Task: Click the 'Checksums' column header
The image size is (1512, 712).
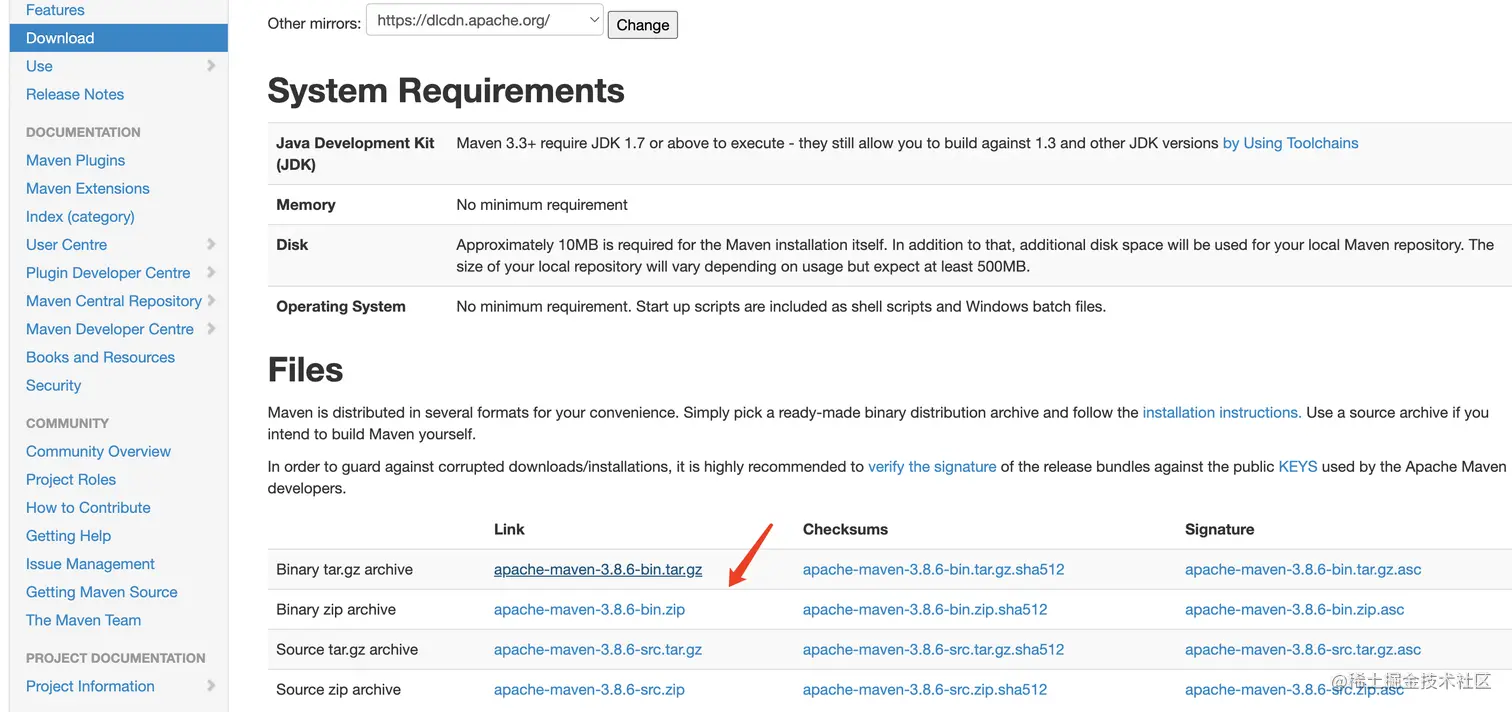Action: [845, 529]
